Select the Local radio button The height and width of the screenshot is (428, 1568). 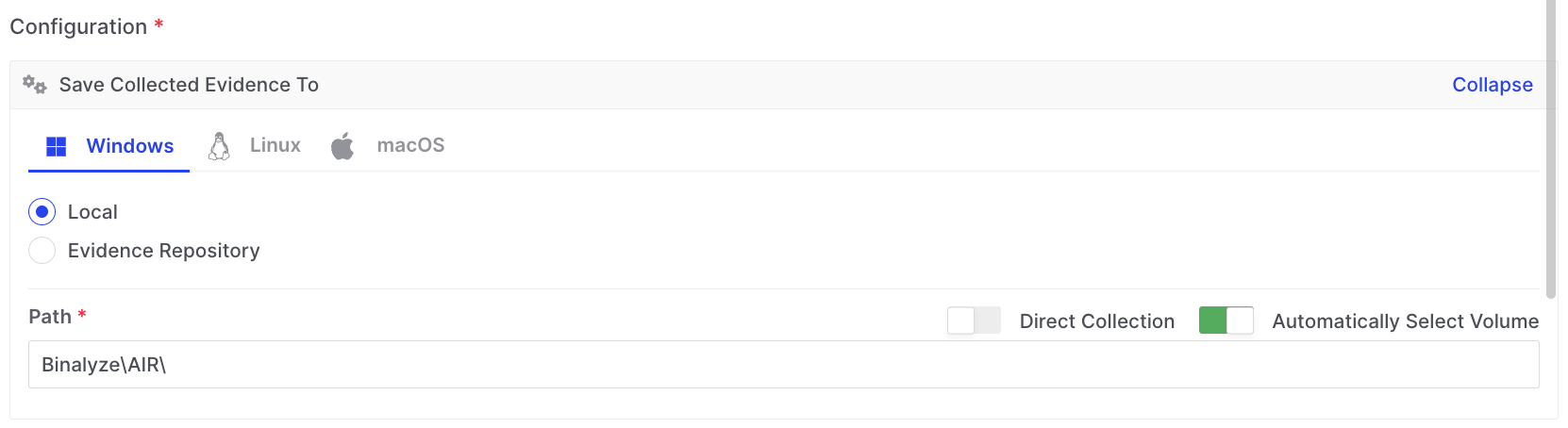point(42,212)
